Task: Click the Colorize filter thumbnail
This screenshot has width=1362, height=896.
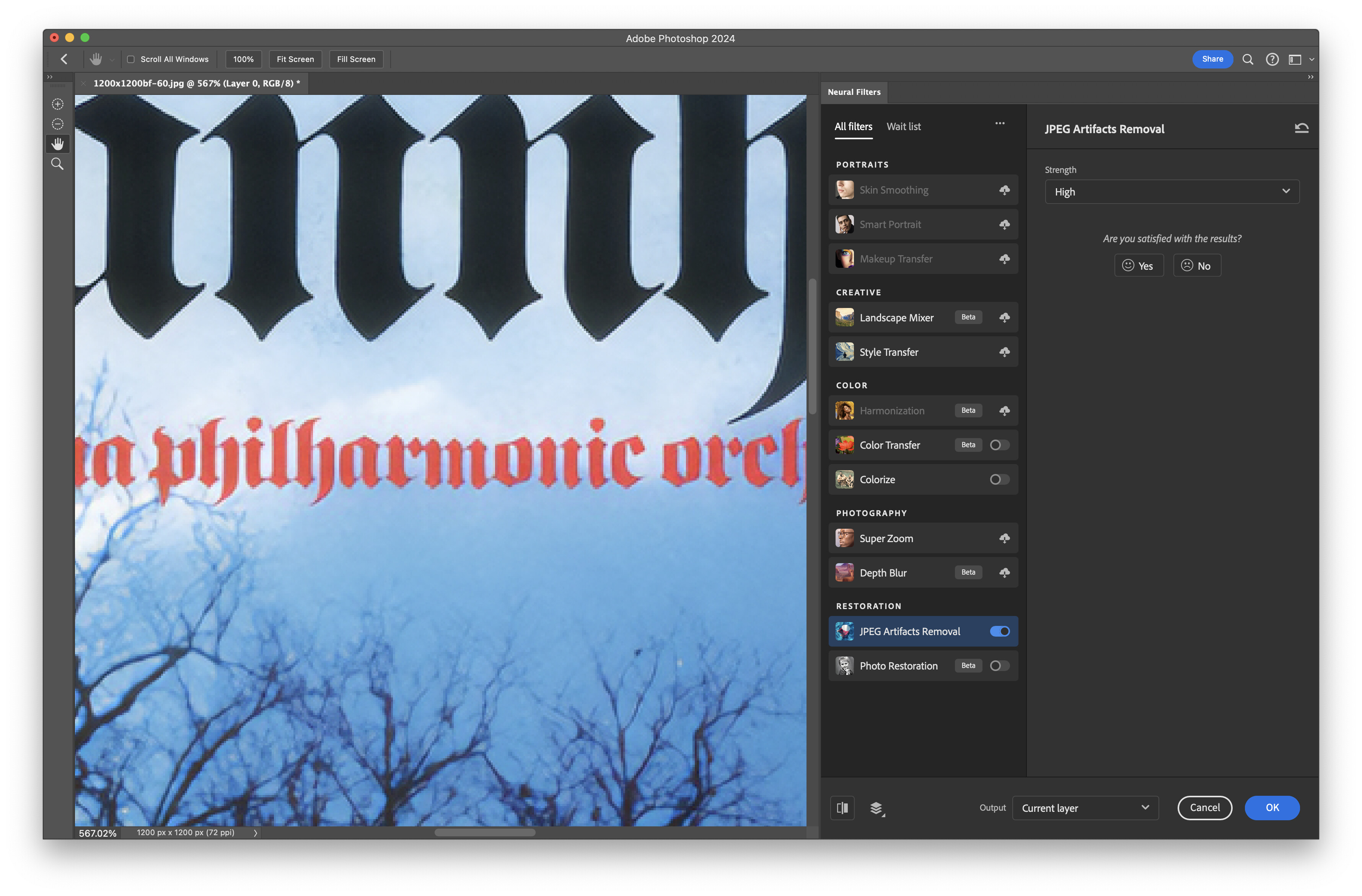Action: tap(844, 479)
